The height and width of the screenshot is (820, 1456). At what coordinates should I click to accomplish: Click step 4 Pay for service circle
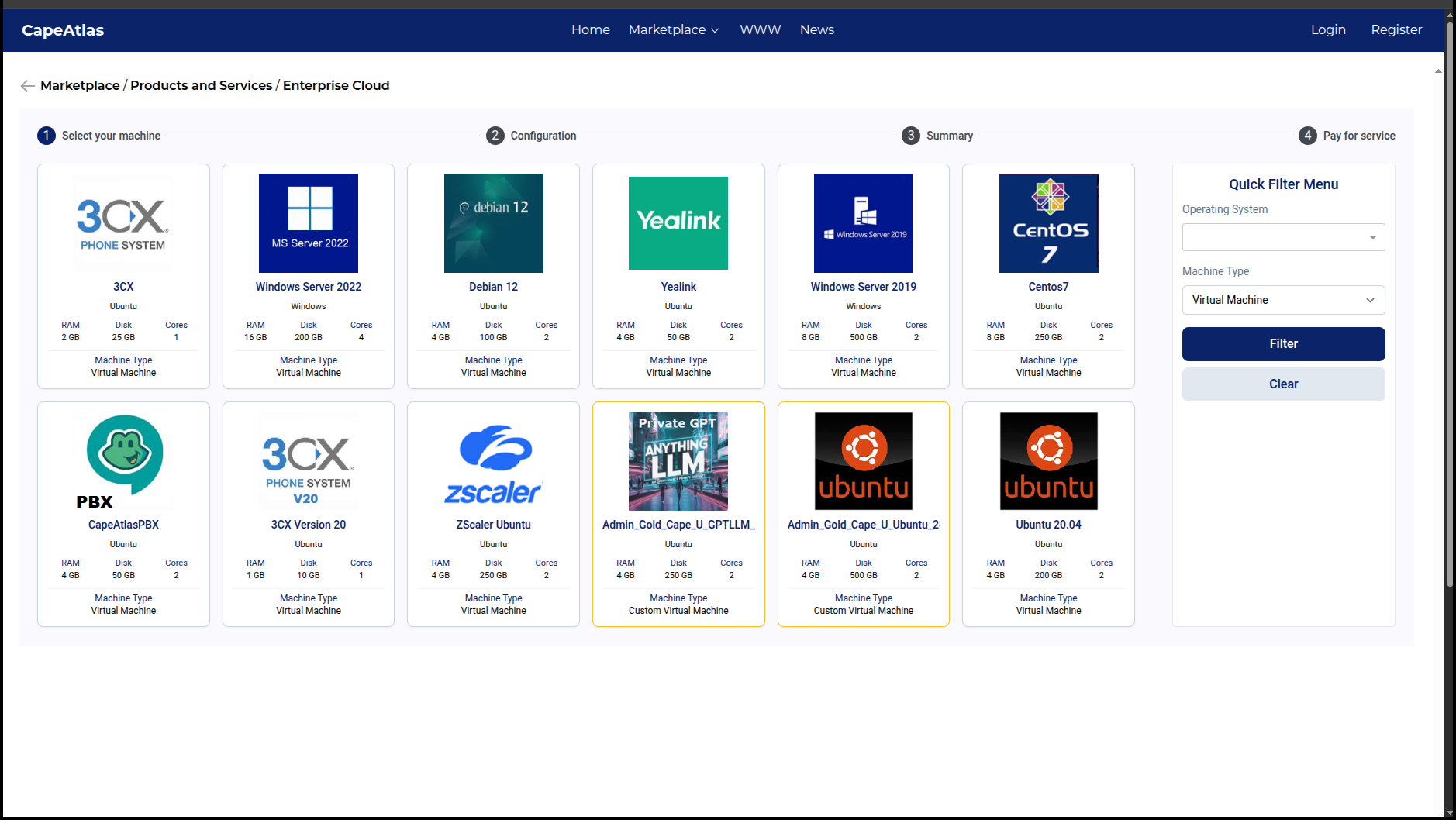[x=1308, y=136]
